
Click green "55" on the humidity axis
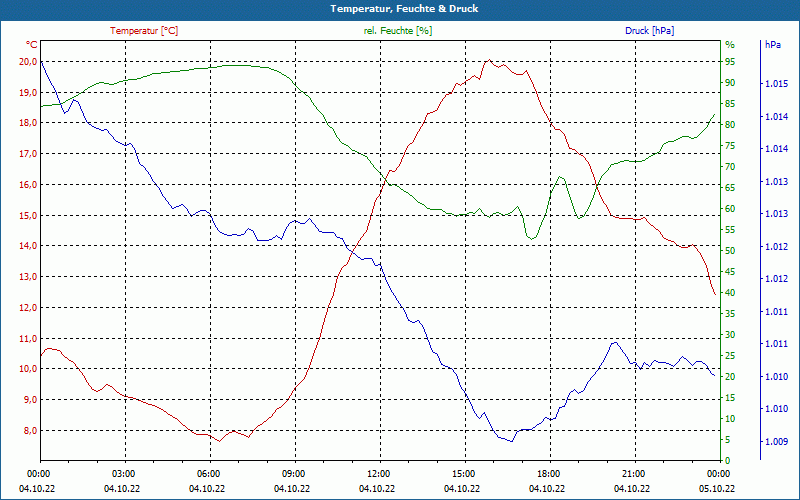(730, 230)
